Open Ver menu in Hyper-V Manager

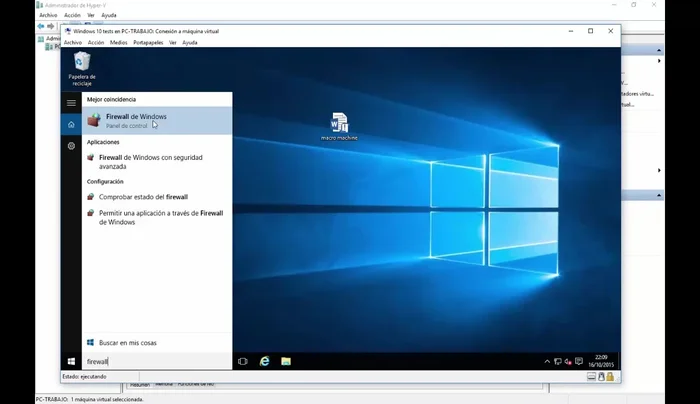(x=91, y=15)
